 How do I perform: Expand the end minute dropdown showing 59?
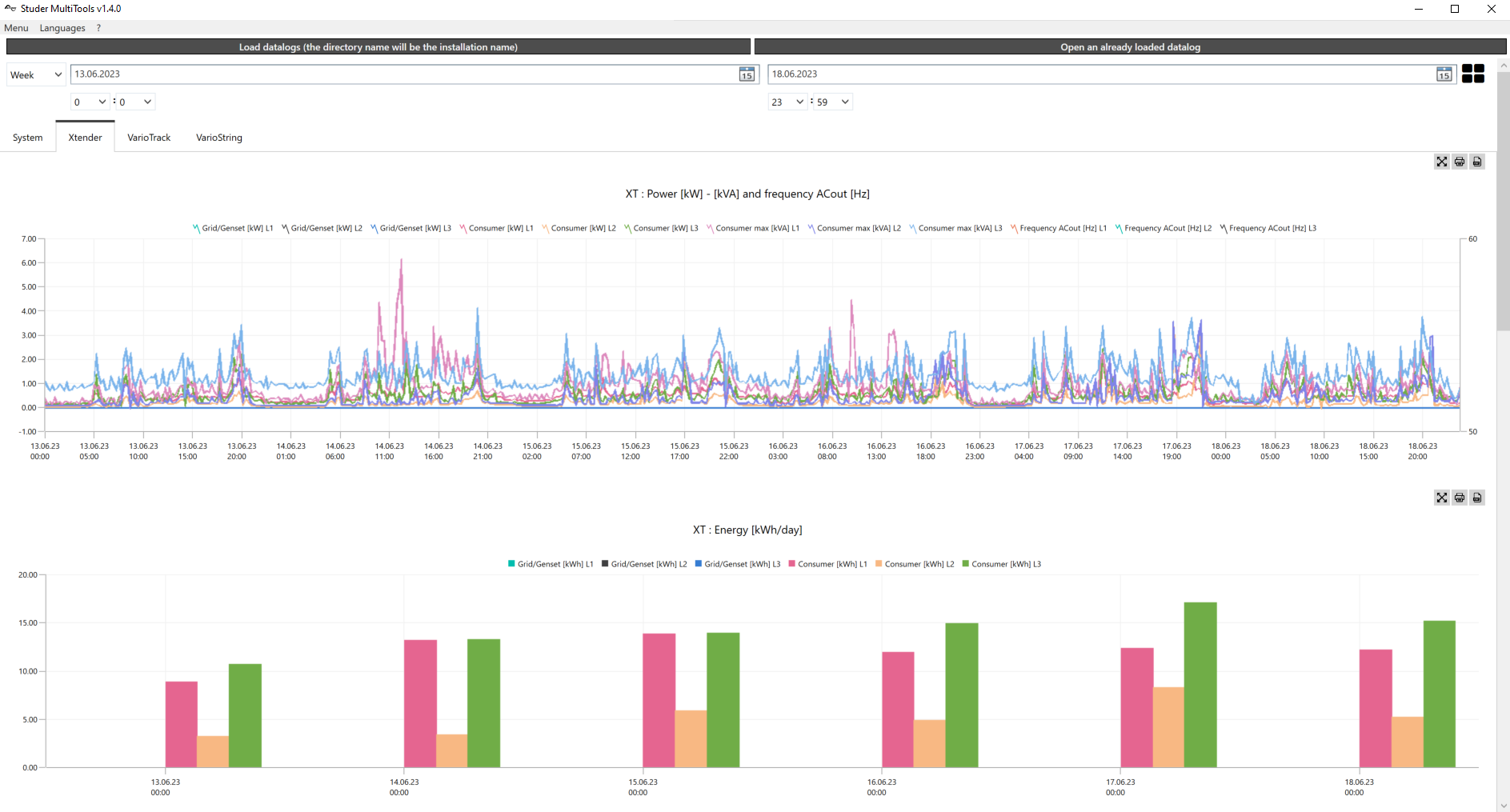pos(833,102)
